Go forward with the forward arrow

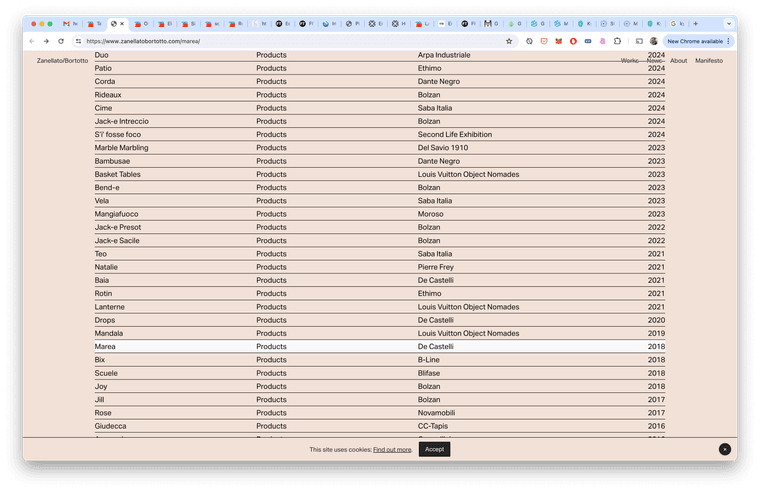pos(46,41)
